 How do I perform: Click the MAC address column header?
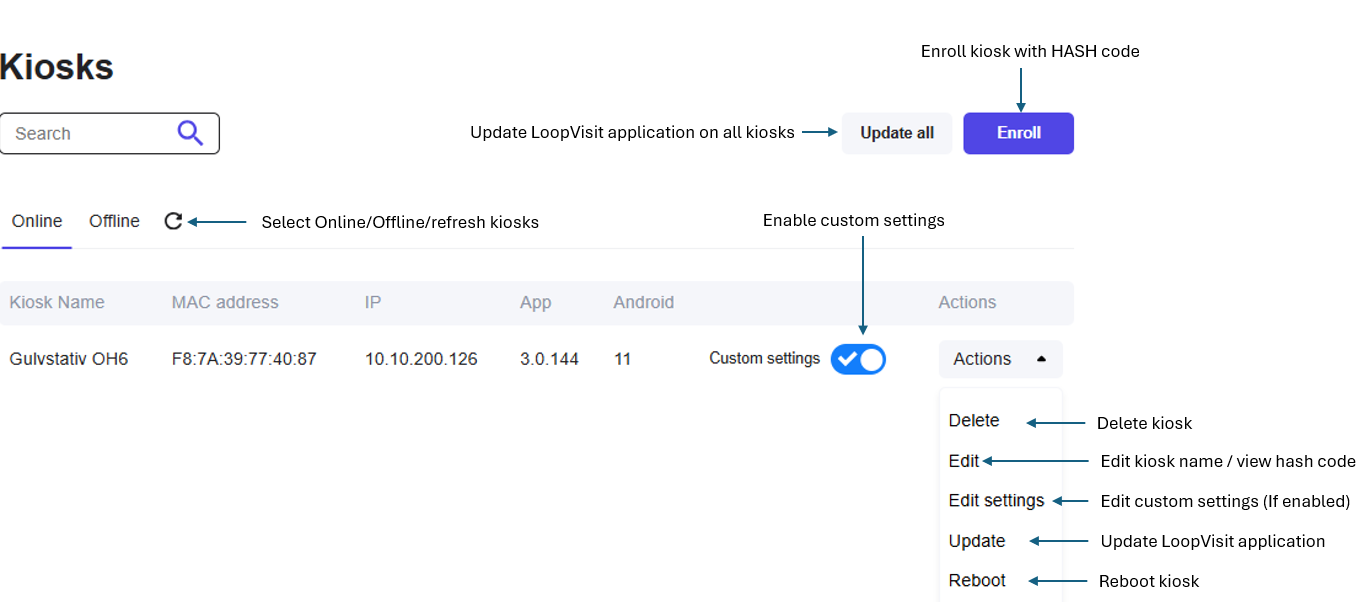[225, 302]
